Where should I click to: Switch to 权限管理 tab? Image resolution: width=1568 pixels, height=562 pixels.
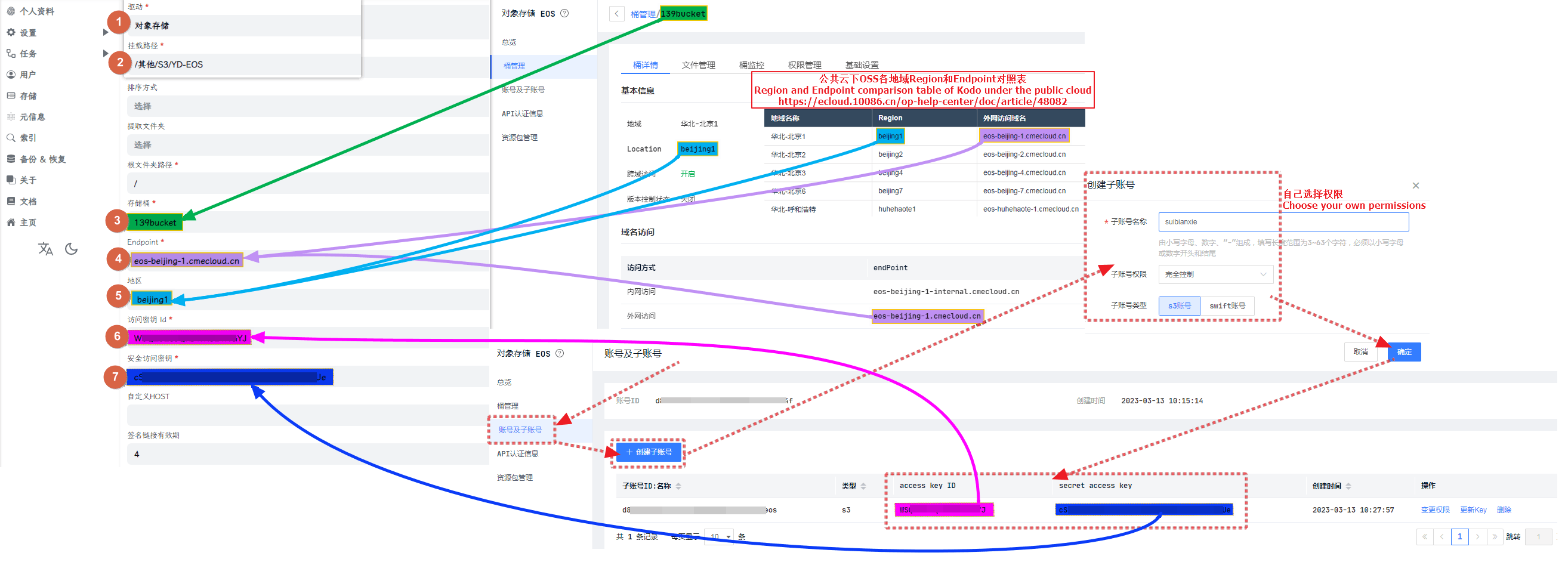coord(804,65)
